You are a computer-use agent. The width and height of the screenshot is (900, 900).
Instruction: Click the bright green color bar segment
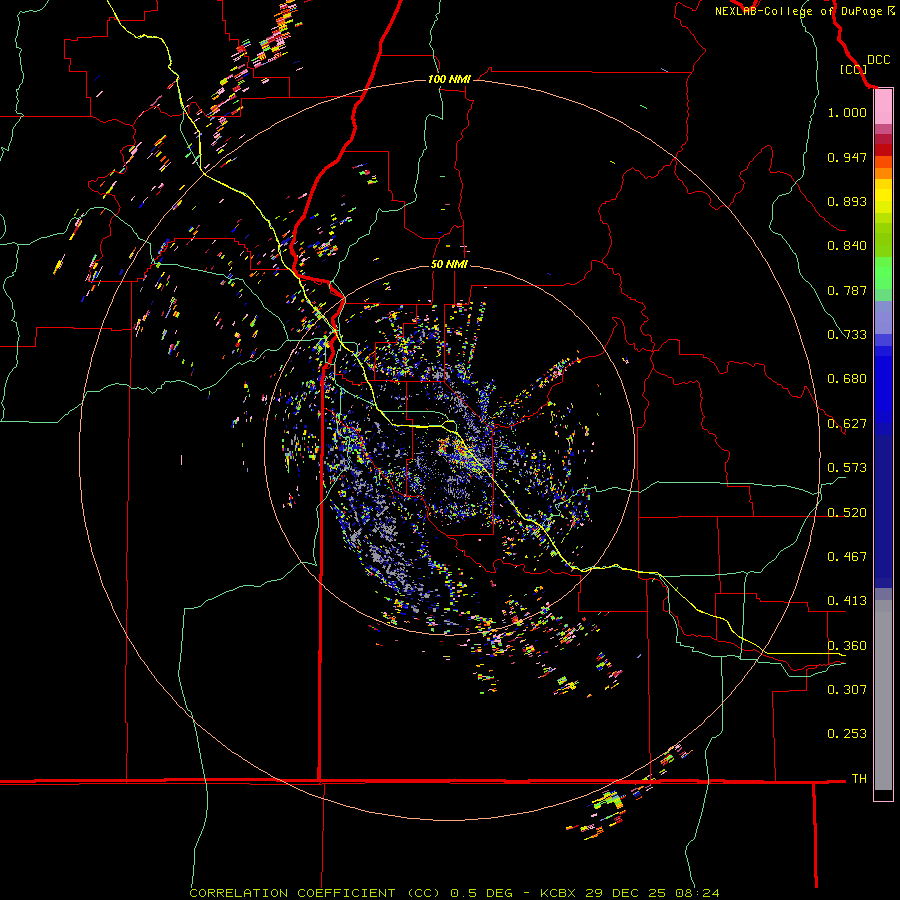pyautogui.click(x=883, y=273)
